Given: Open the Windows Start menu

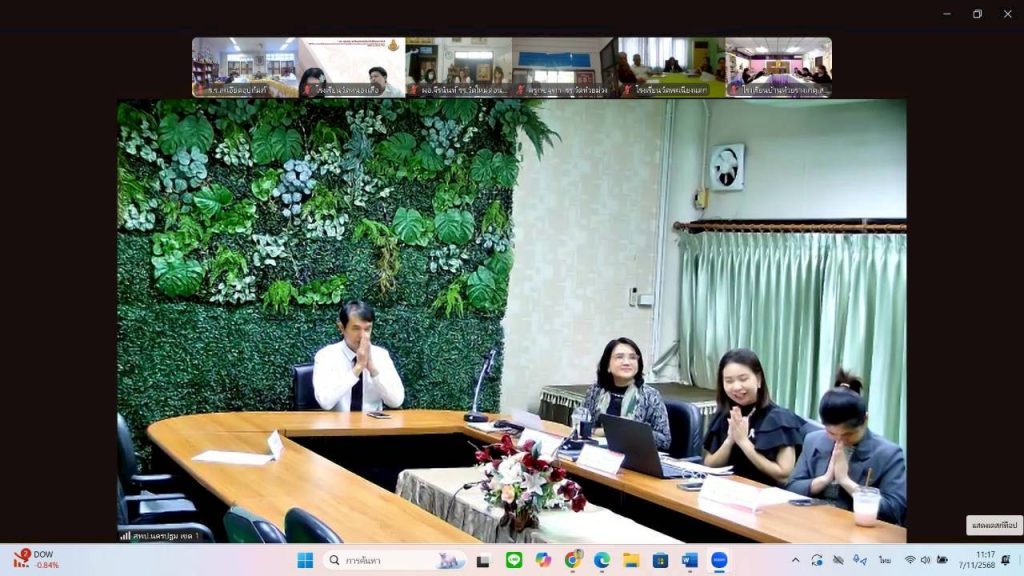Looking at the screenshot, I should pyautogui.click(x=305, y=560).
